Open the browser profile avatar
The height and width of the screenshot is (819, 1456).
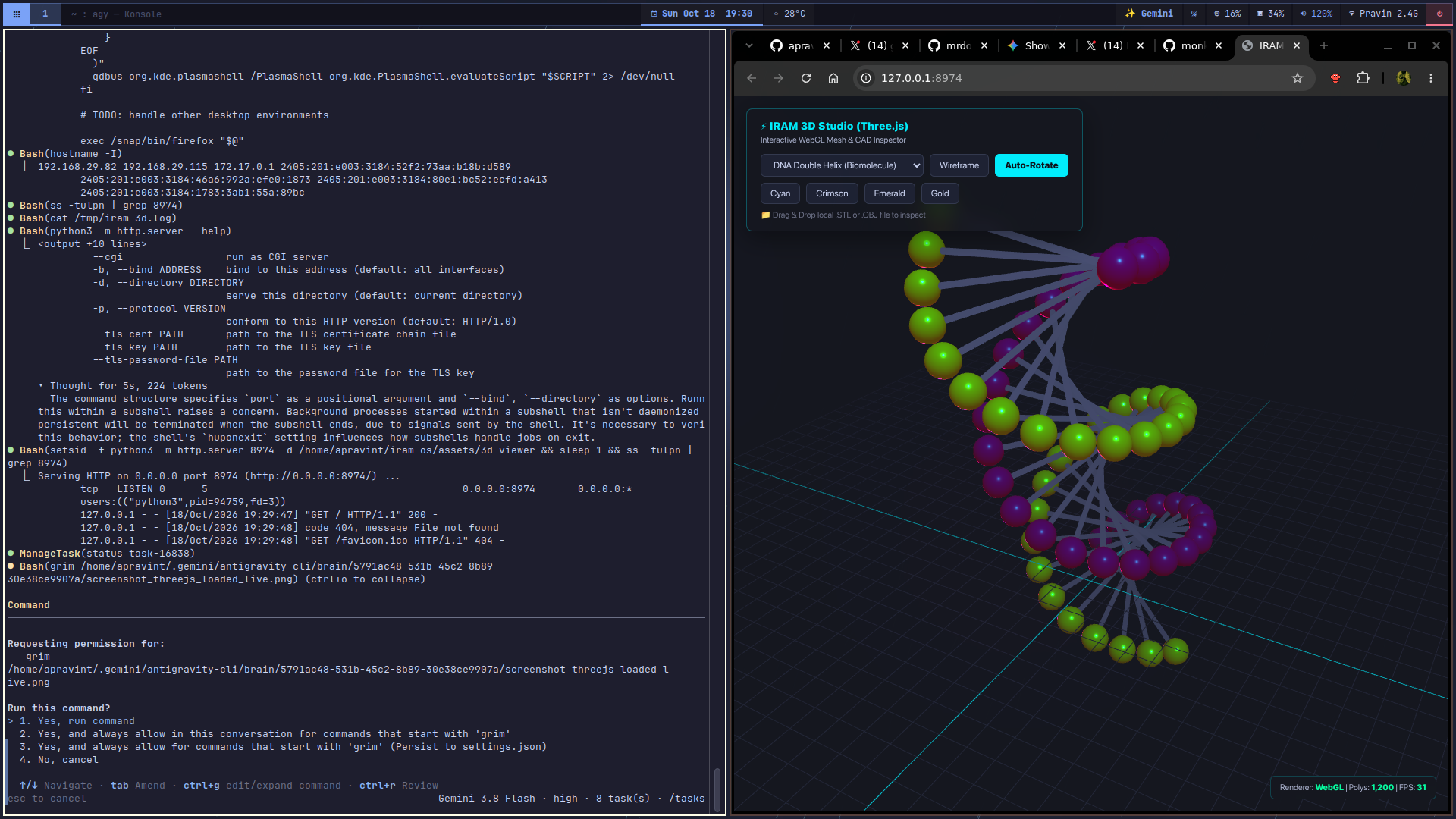1404,78
